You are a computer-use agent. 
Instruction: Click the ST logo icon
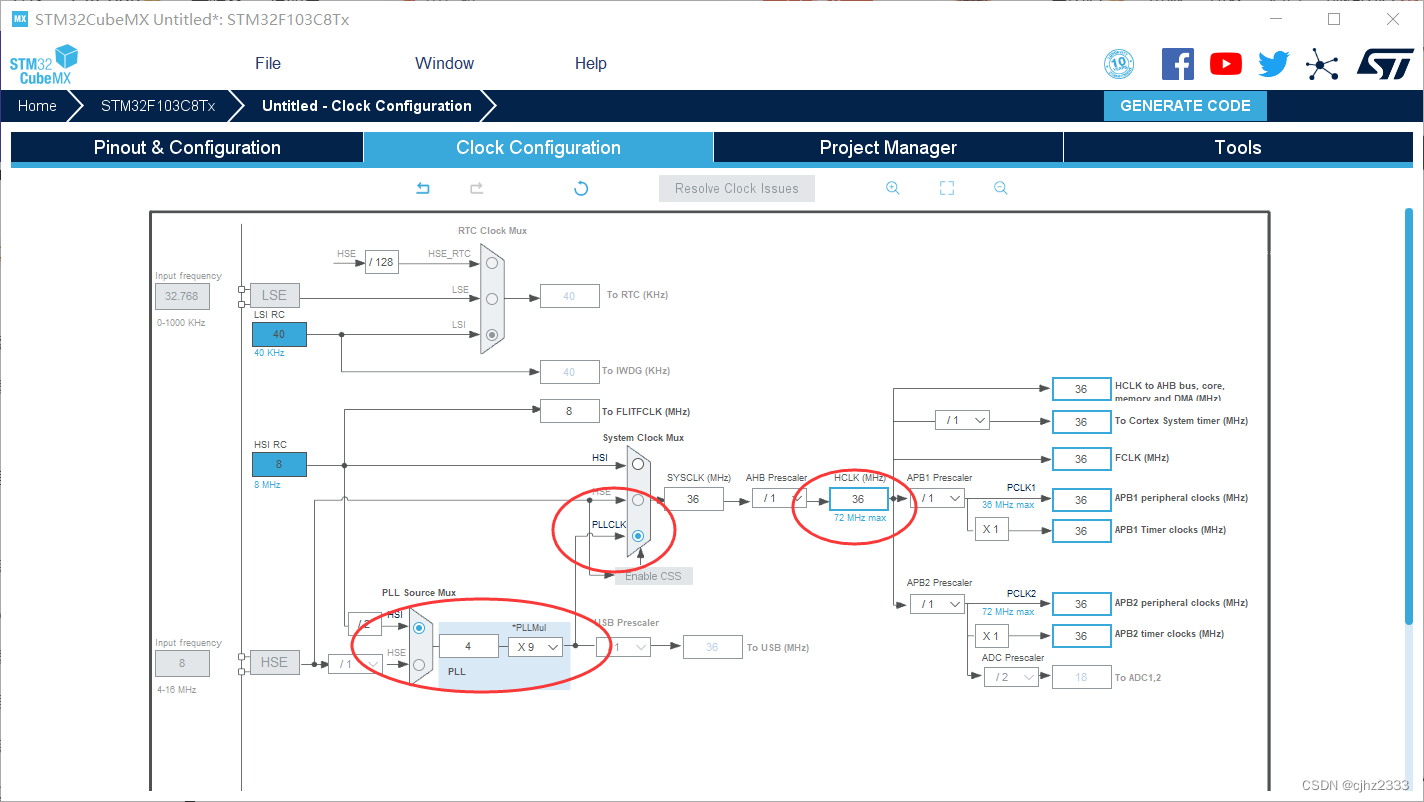(x=1385, y=64)
